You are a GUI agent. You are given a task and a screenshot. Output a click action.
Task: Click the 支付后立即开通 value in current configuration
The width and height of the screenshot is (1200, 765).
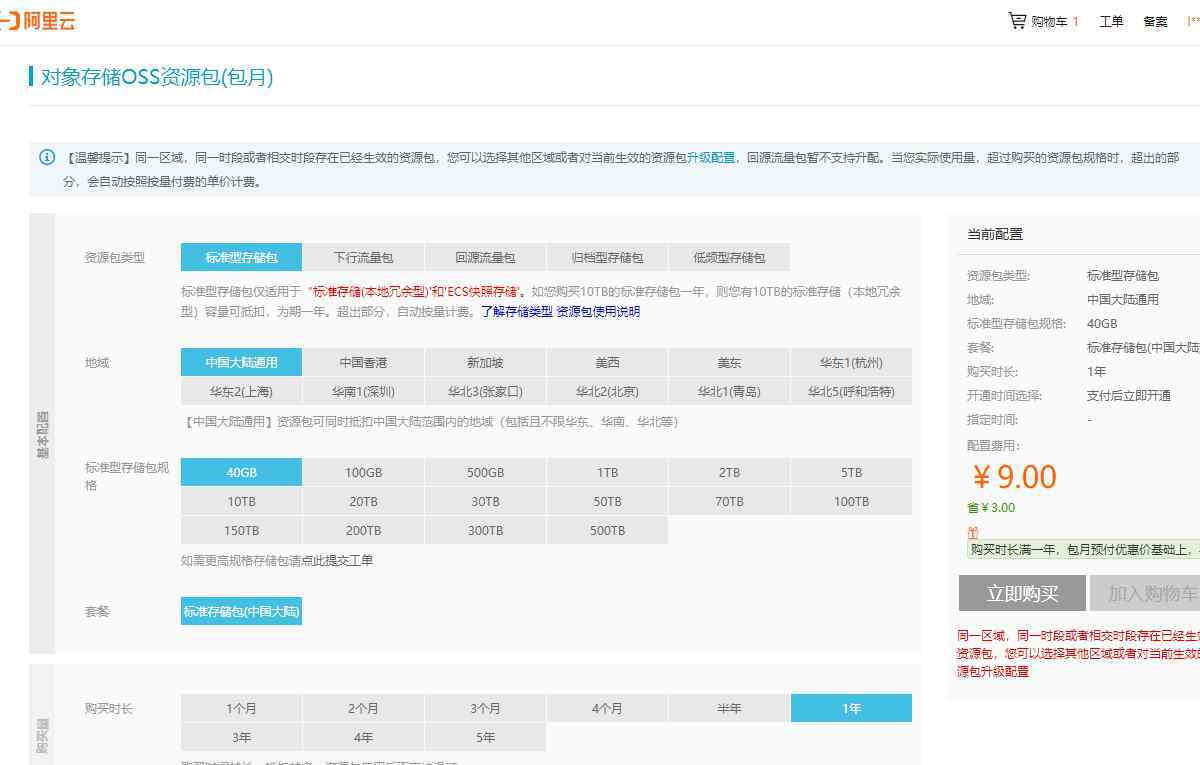[x=1129, y=395]
